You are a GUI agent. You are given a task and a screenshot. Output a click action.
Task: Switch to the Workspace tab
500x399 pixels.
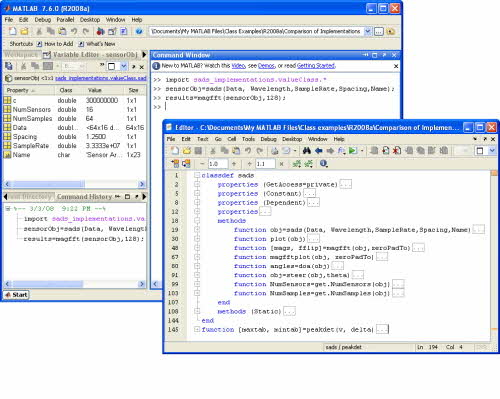[22, 55]
